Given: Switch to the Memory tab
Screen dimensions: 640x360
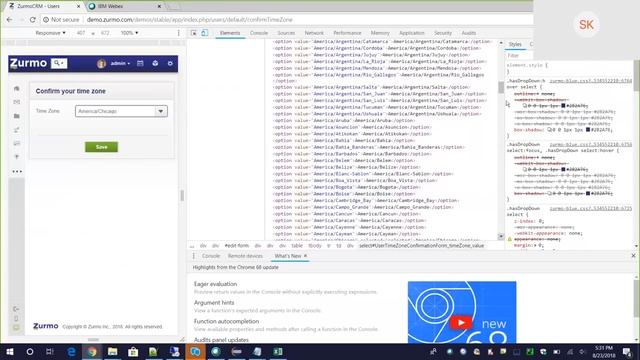Looking at the screenshot, I should pos(380,33).
